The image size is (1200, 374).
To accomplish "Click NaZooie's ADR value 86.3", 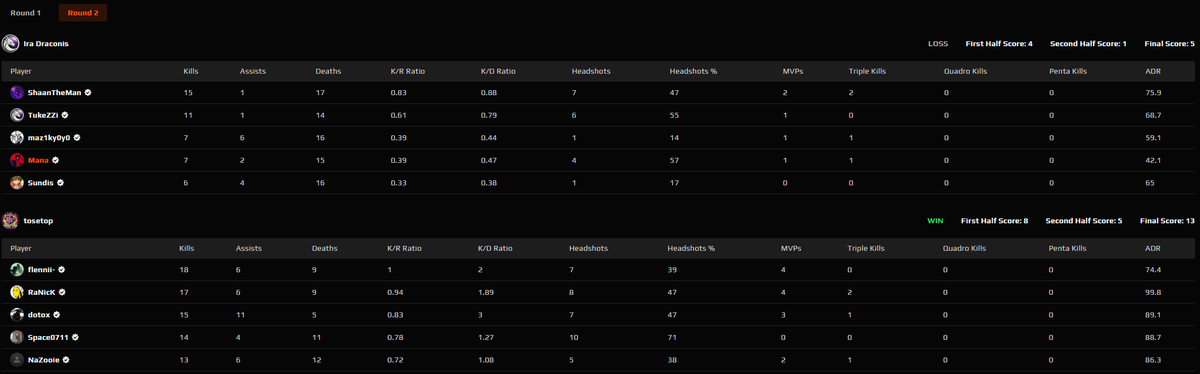I will (x=1153, y=359).
